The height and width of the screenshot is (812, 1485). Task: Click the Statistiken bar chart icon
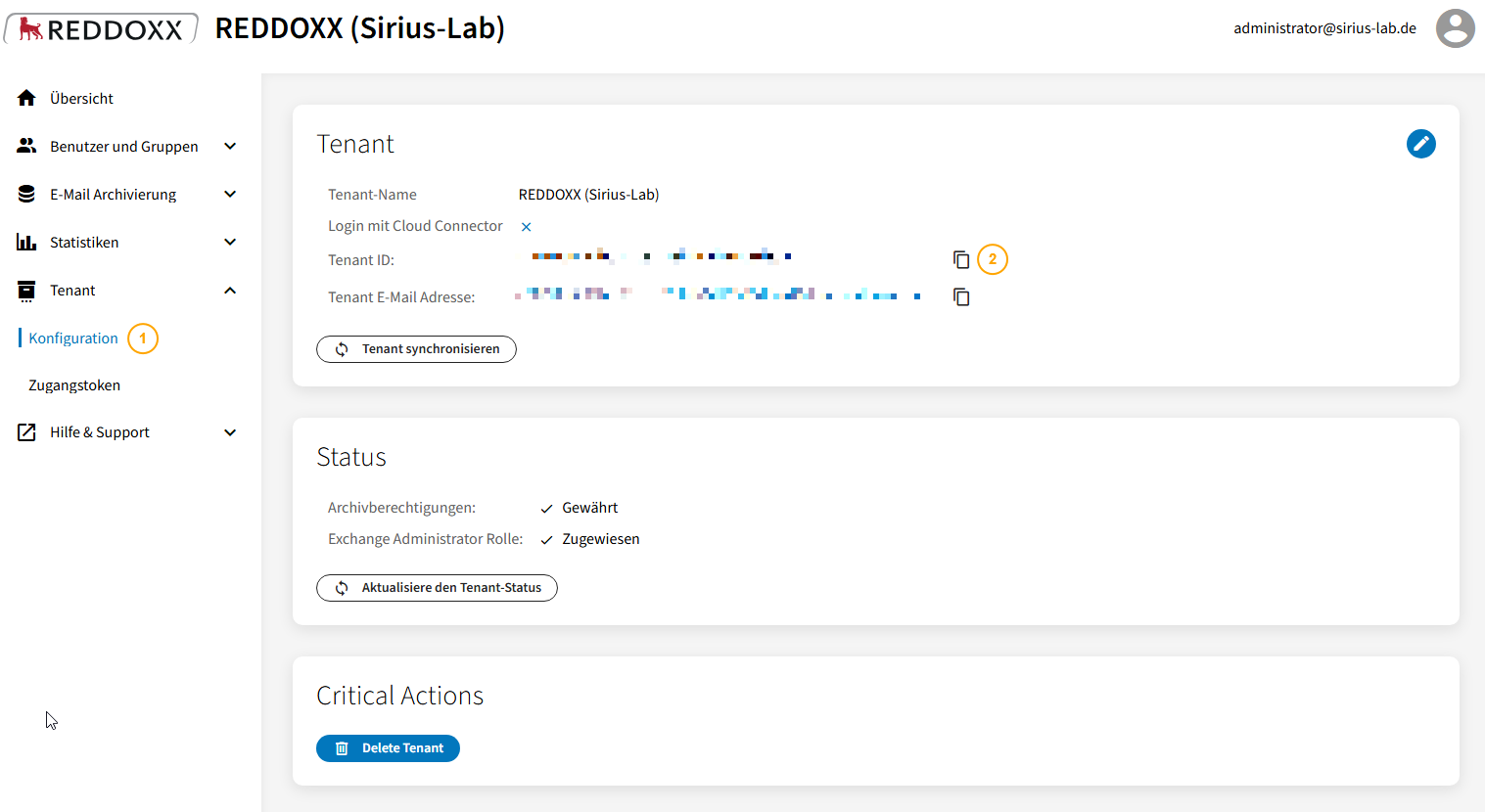(x=26, y=242)
